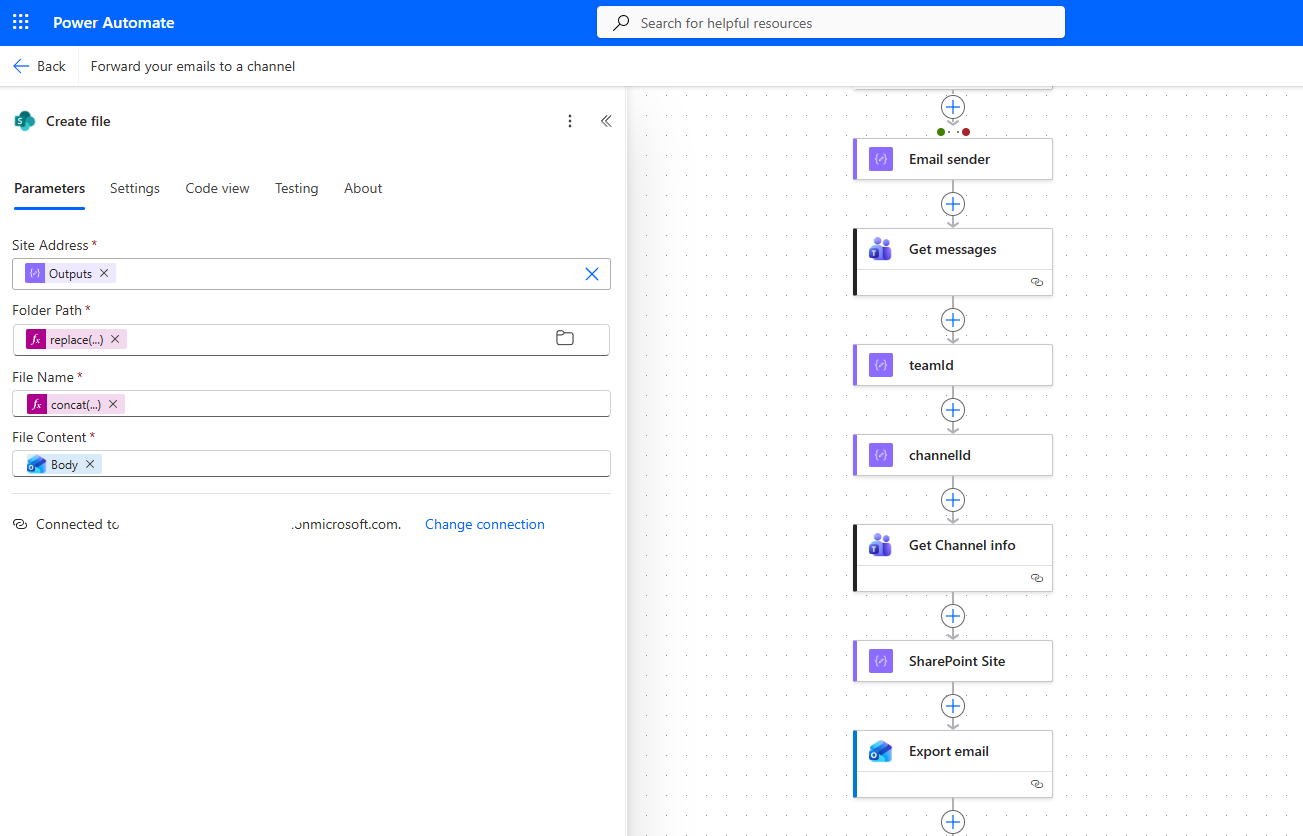Remove the replace(...) expression token
The height and width of the screenshot is (836, 1303).
[115, 339]
